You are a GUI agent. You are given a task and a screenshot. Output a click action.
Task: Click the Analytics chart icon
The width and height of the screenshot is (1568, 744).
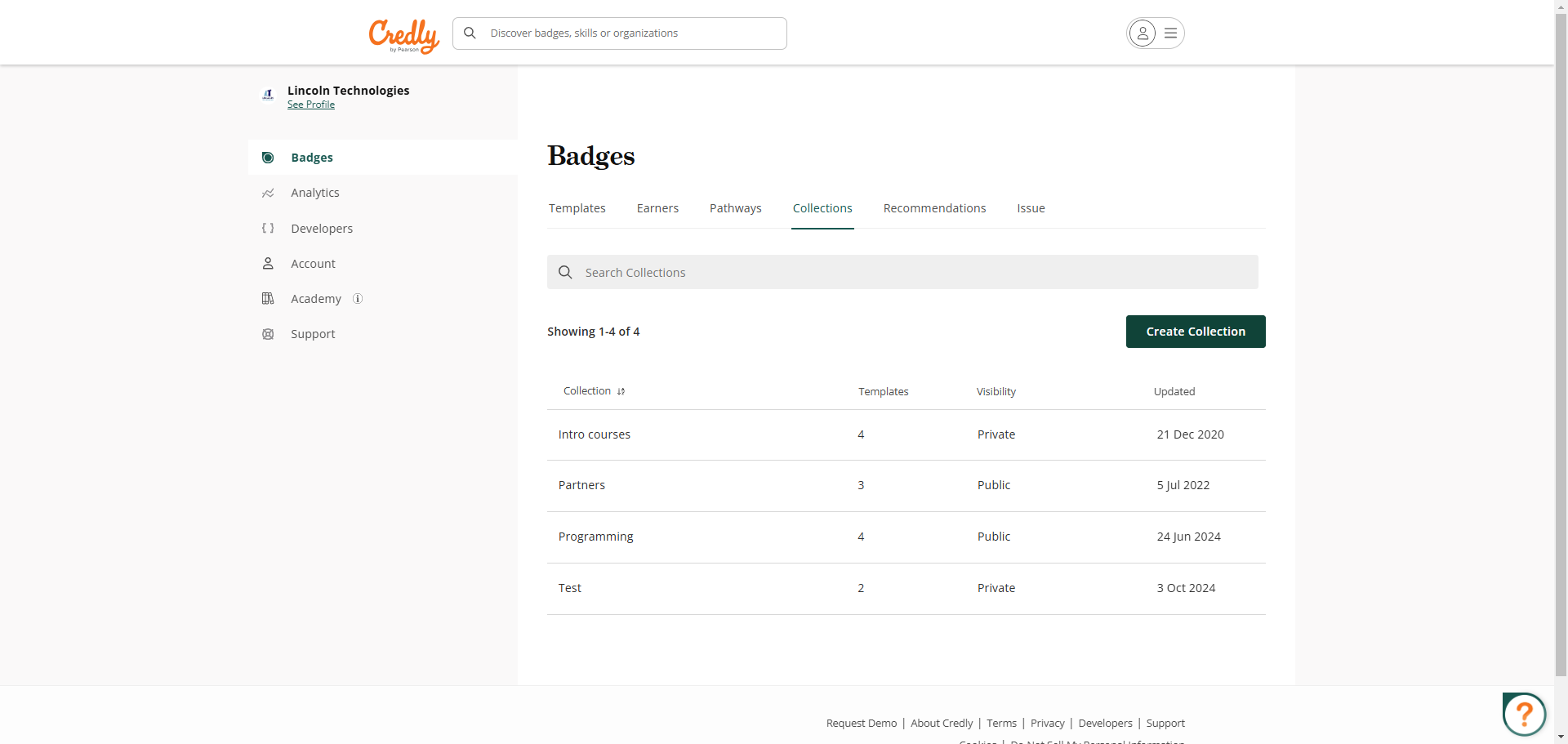click(x=268, y=194)
